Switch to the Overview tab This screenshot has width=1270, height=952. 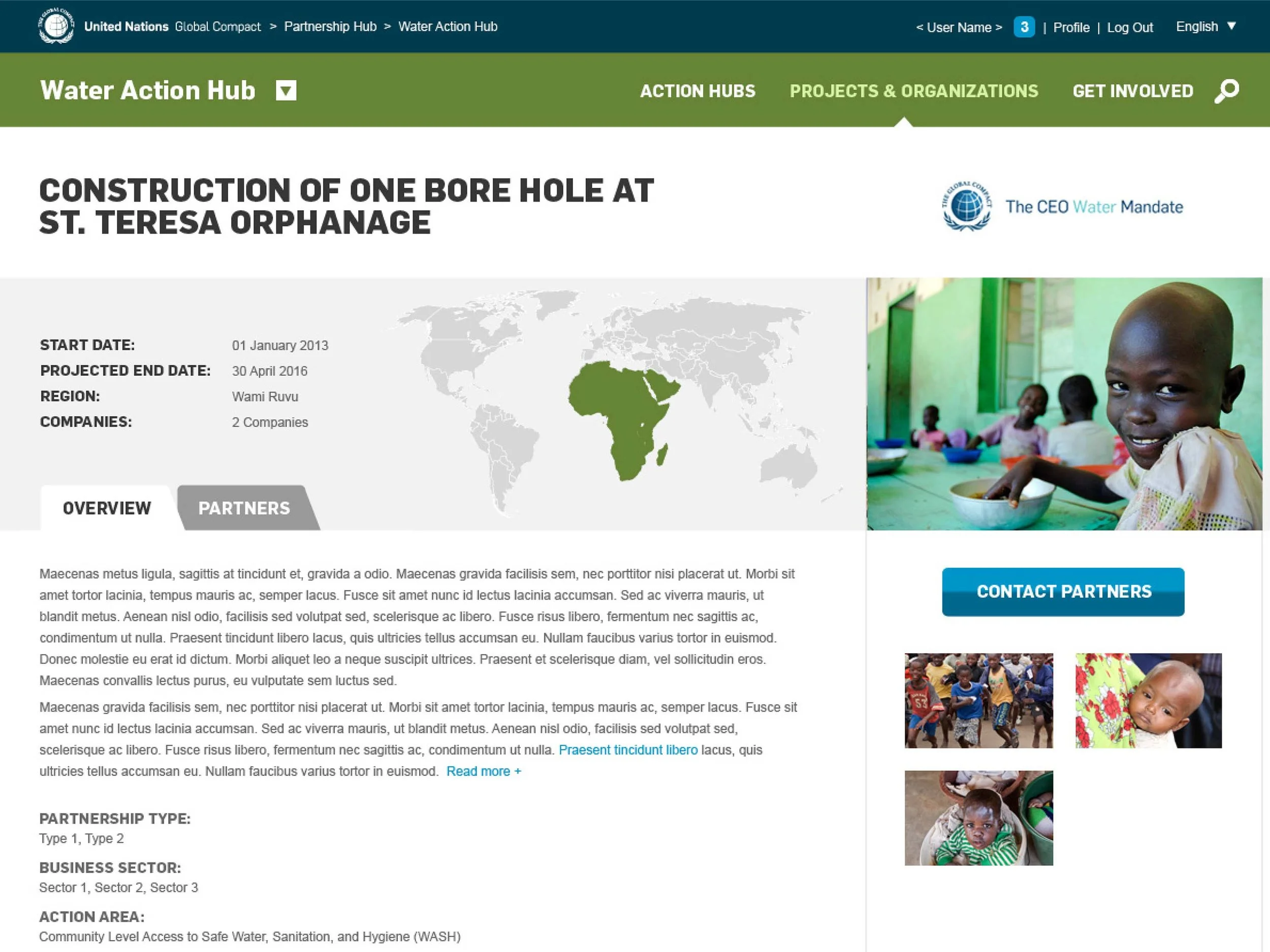tap(107, 508)
